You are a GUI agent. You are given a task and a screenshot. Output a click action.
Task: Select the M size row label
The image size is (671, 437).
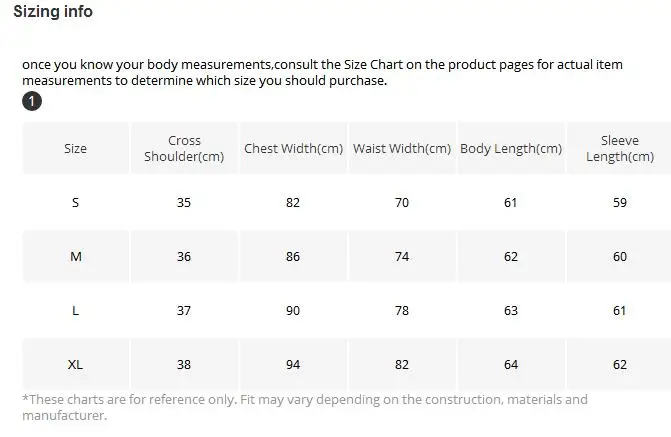click(76, 256)
